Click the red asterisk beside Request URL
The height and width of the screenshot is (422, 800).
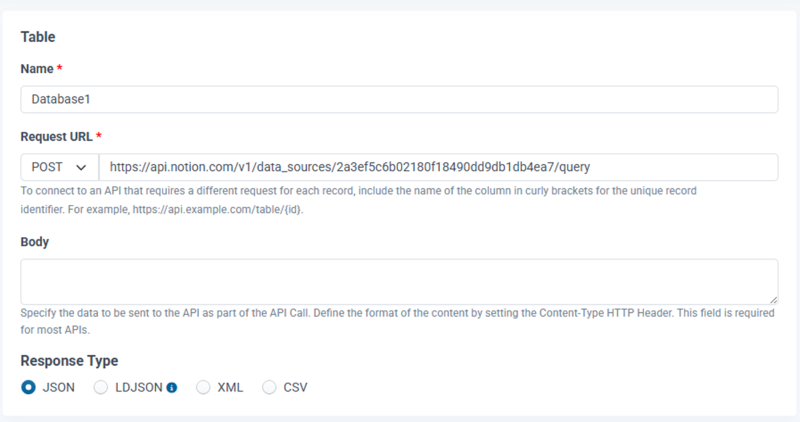(x=99, y=136)
